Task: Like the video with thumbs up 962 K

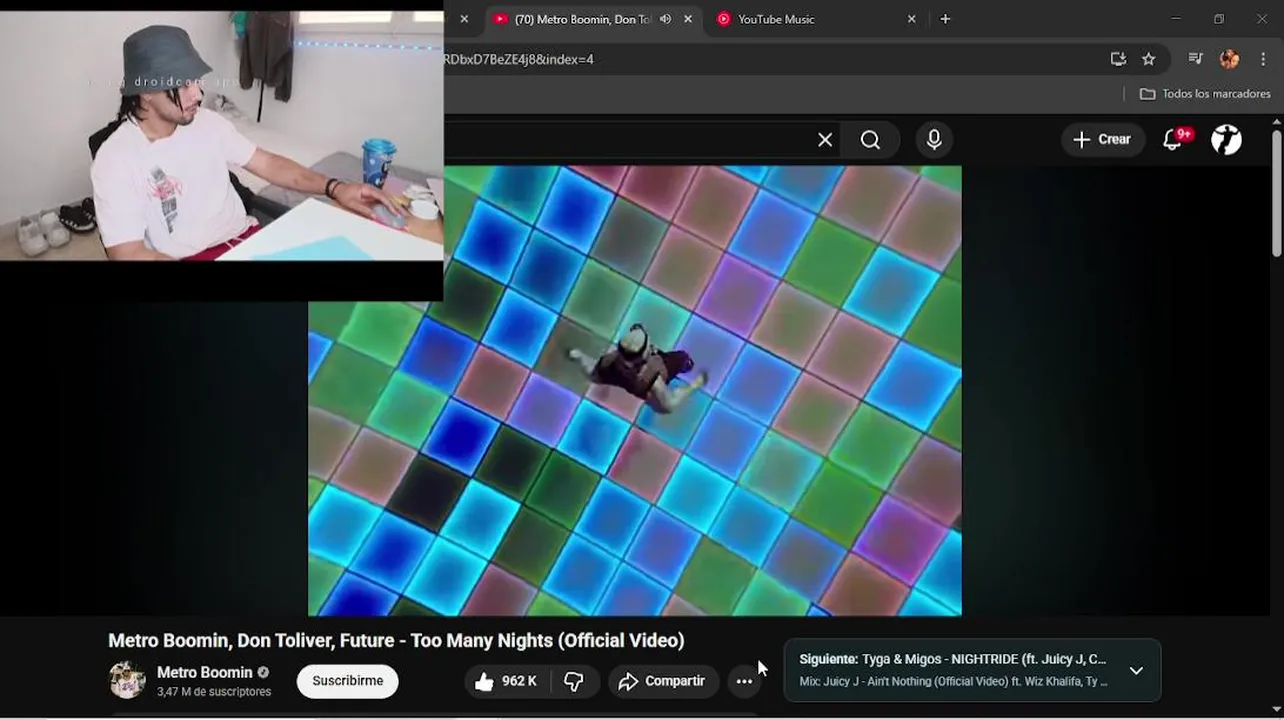Action: [507, 681]
